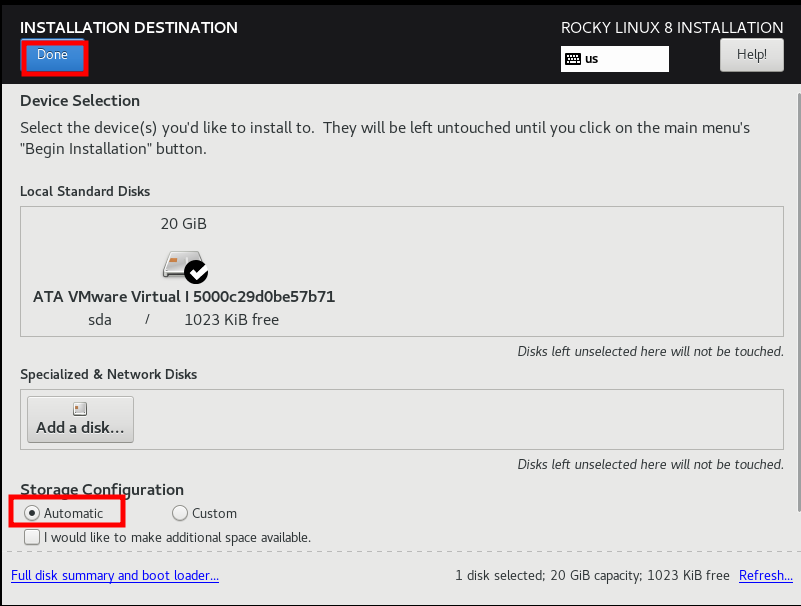Viewport: 801px width, 606px height.
Task: Click the 1 disk selected status text
Action: click(592, 575)
